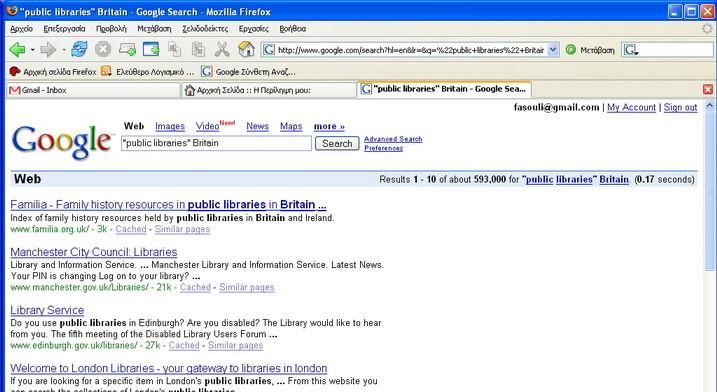Click the Cut scissors icon
Image resolution: width=717 pixels, height=392 pixels.
(222, 49)
